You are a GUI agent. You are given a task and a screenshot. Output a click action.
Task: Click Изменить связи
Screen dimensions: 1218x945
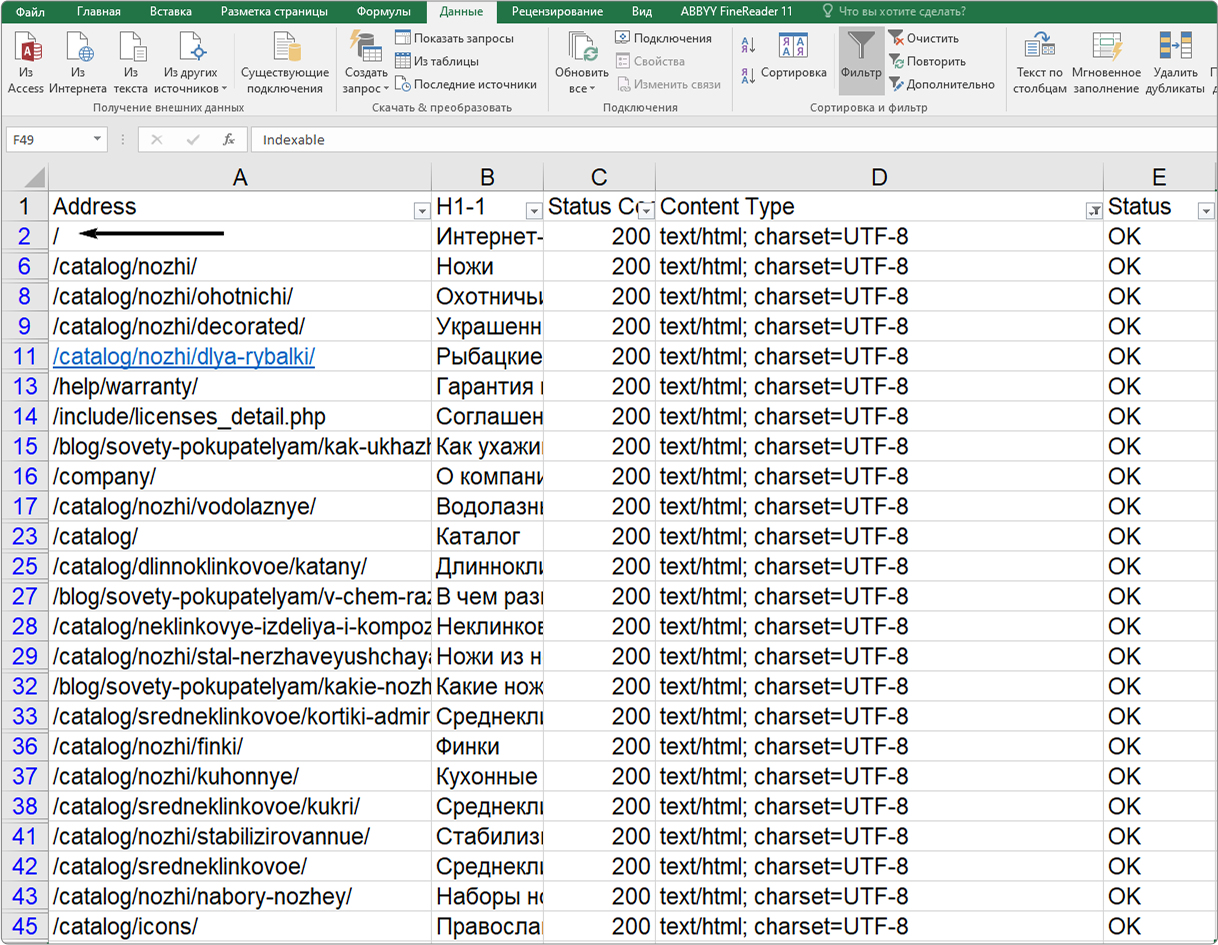(x=668, y=84)
